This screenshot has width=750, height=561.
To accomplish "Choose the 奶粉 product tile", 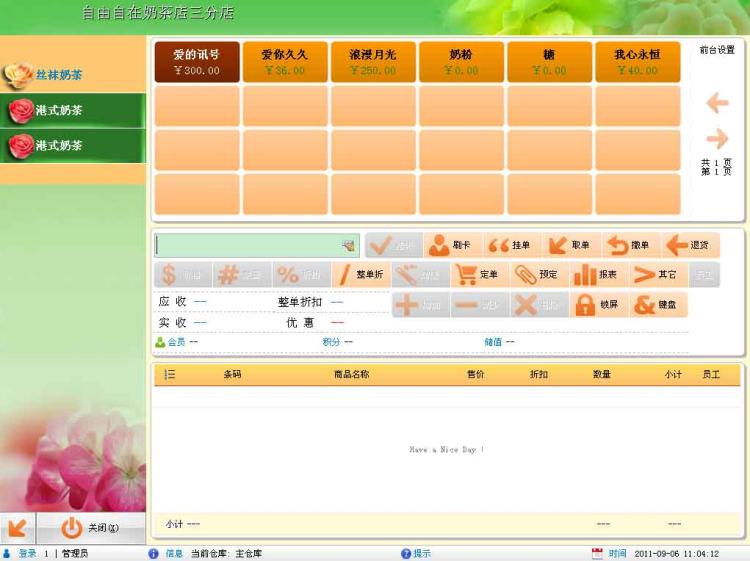I will pos(461,62).
